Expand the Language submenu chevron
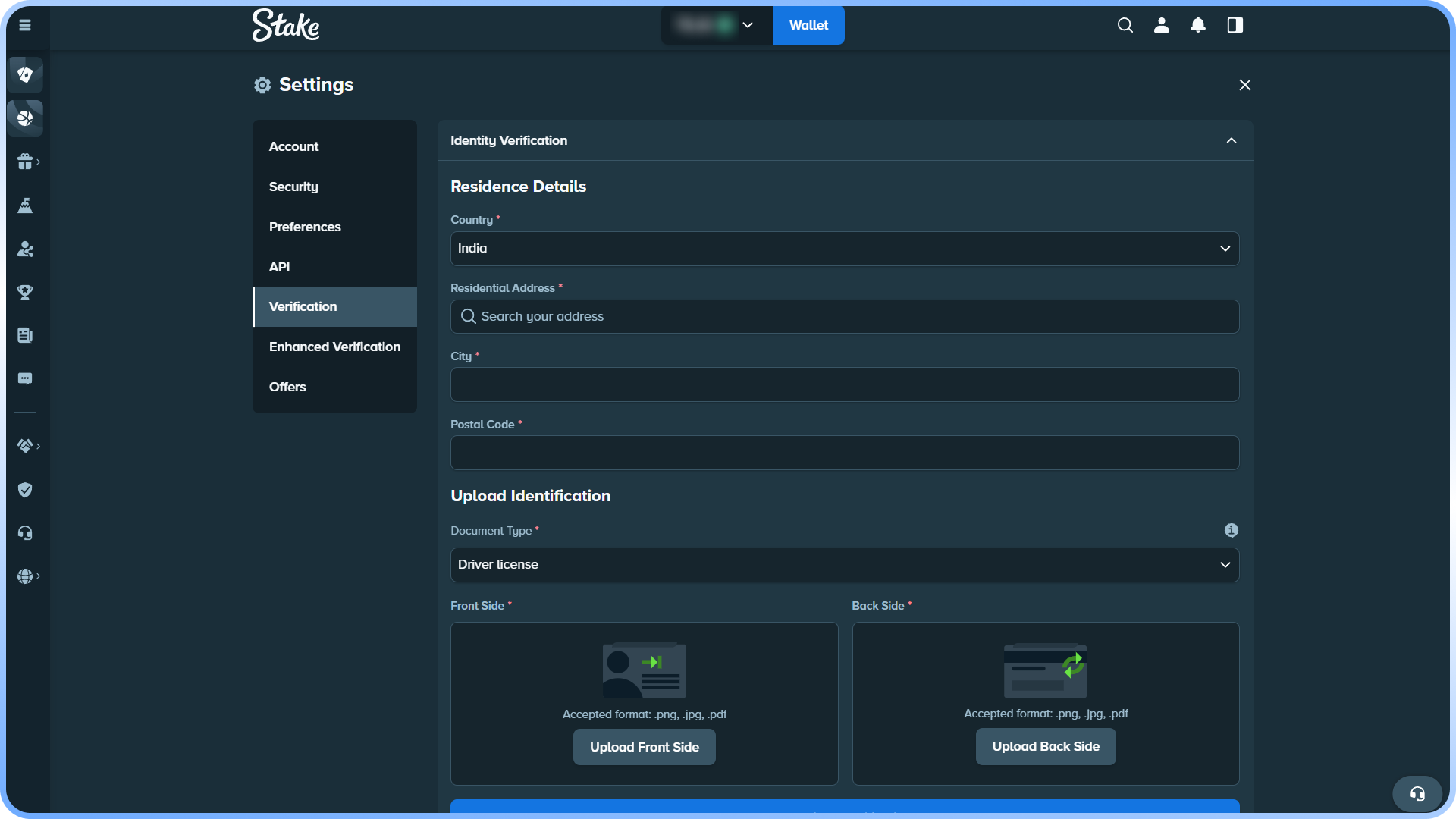 pos(38,576)
